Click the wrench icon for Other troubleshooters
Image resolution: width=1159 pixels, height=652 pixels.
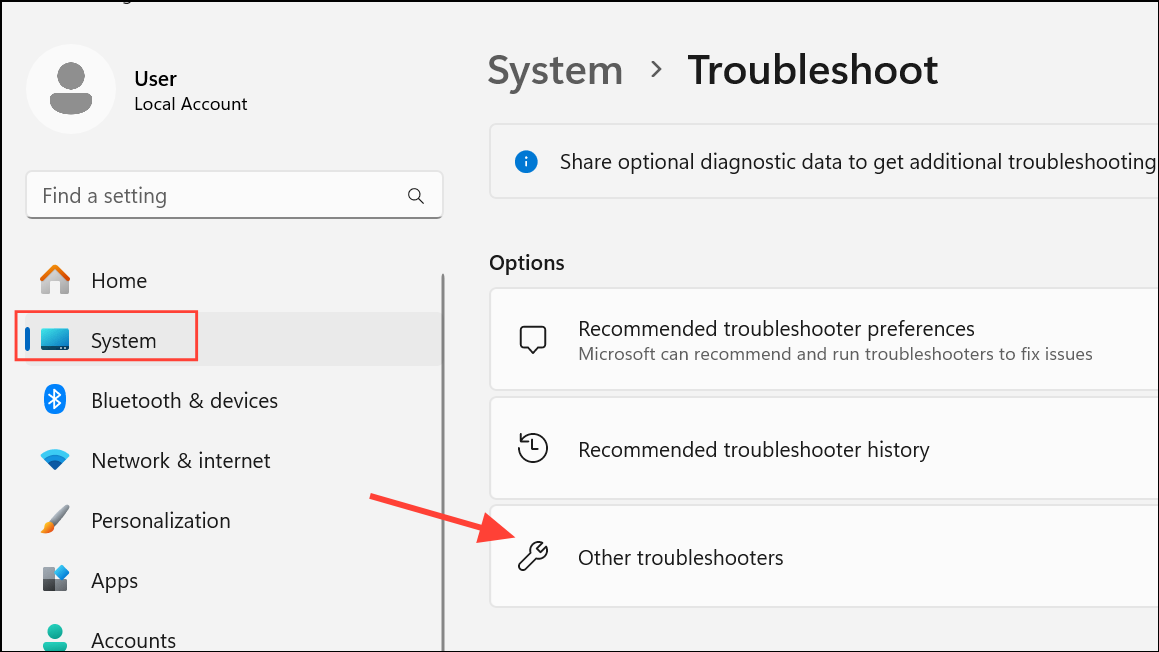[533, 557]
